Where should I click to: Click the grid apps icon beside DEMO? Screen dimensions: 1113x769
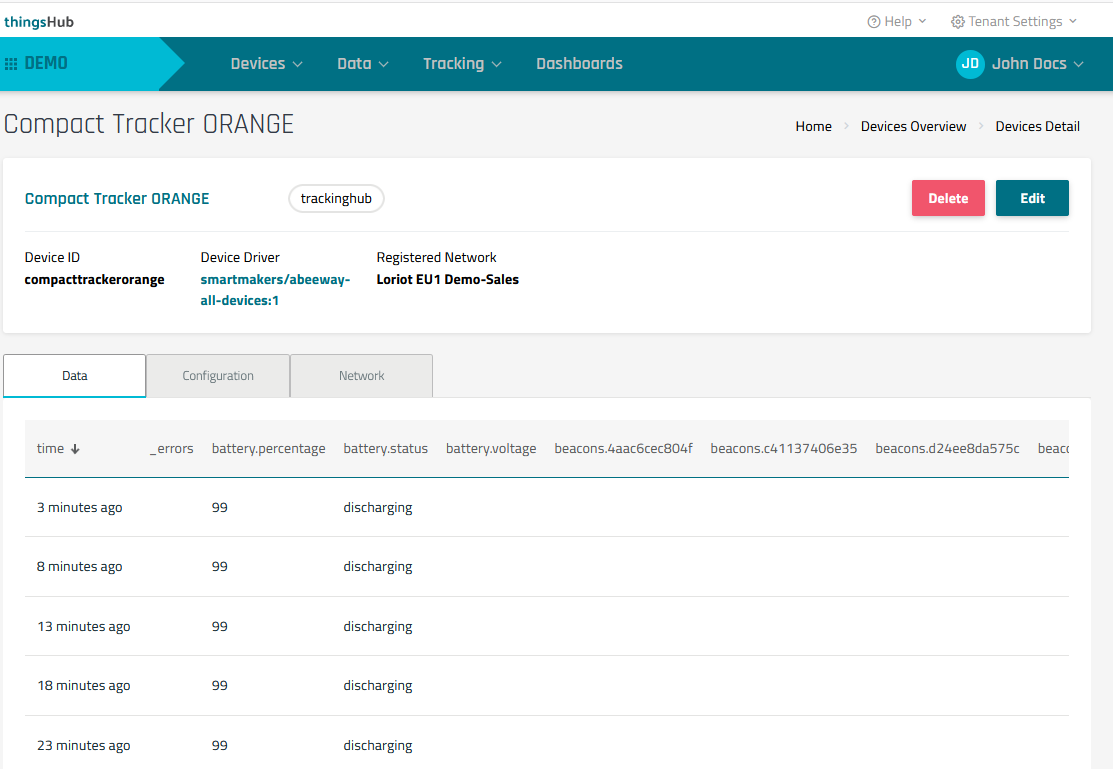point(12,64)
